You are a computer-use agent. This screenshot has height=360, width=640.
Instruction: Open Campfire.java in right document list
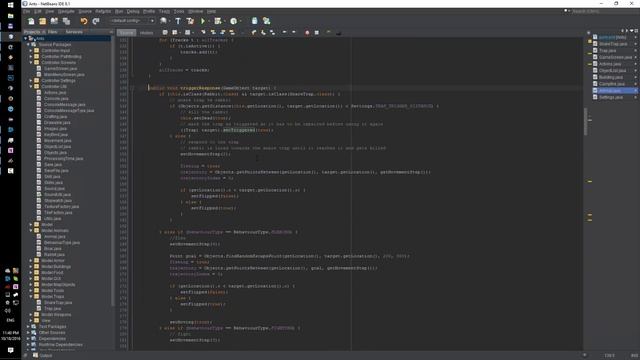pyautogui.click(x=611, y=84)
